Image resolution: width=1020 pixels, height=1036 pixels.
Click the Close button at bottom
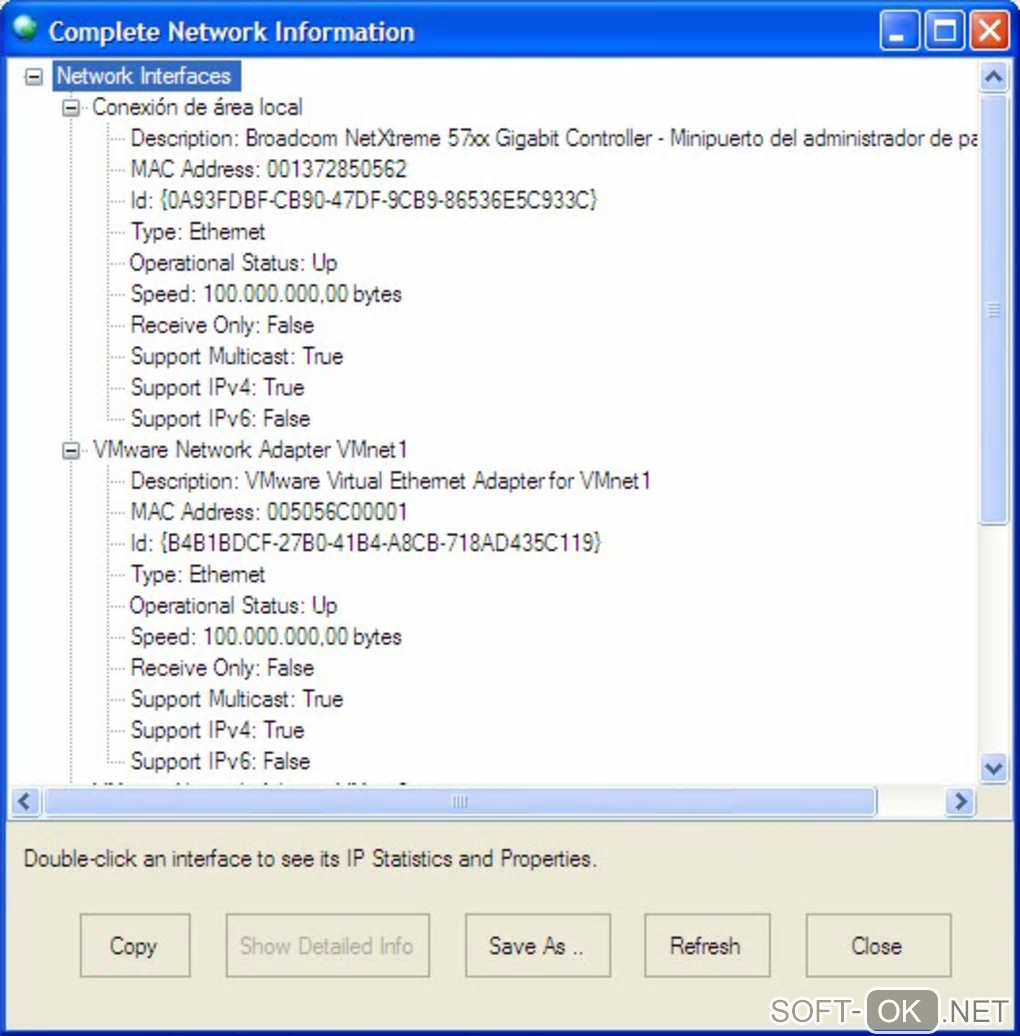(x=879, y=945)
